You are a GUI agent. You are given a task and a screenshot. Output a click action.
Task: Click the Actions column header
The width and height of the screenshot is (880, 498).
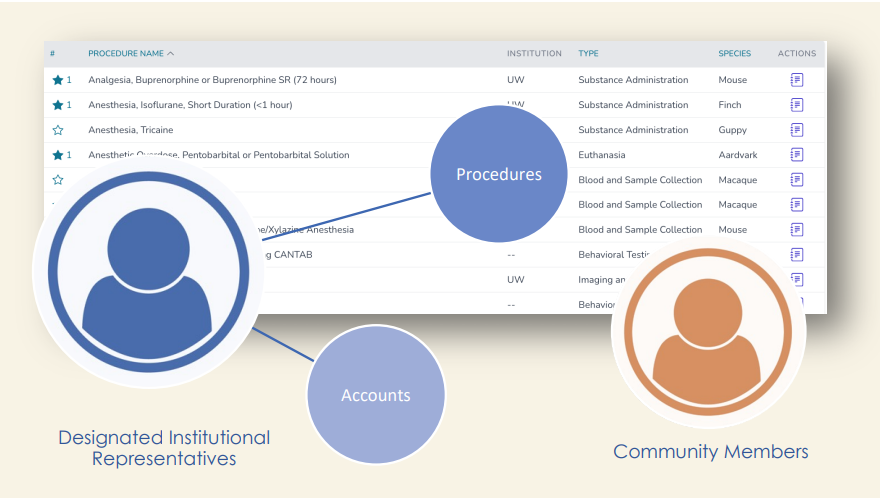796,53
